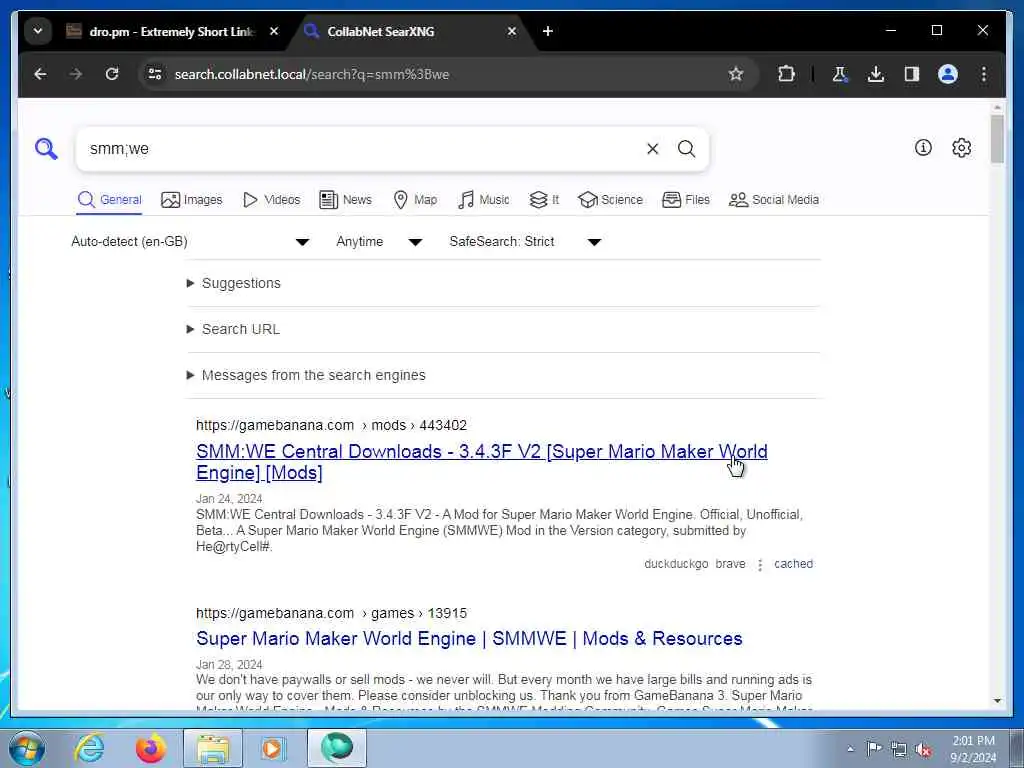The height and width of the screenshot is (768, 1024).
Task: Bookmark this page with the star icon
Action: [736, 74]
